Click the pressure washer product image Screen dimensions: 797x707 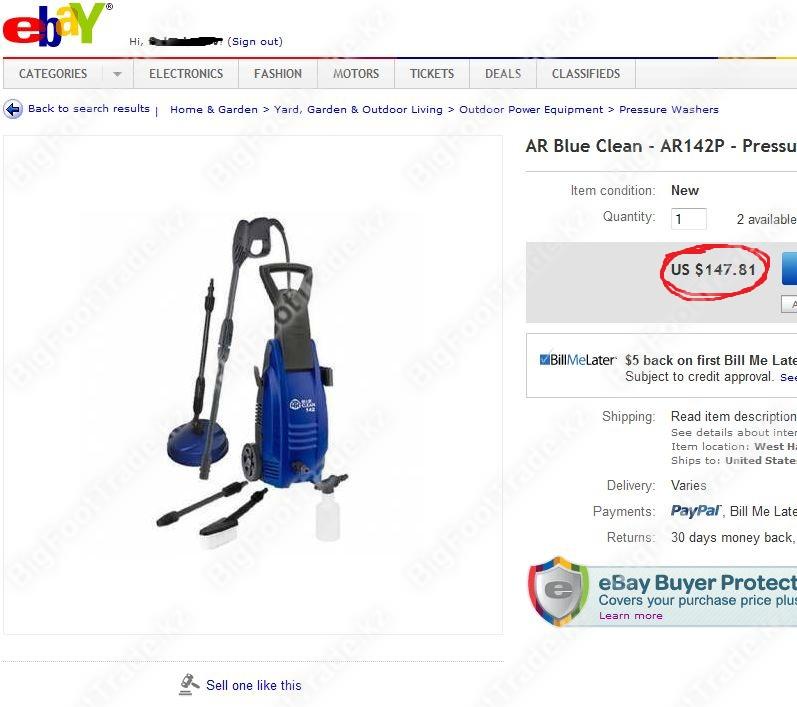[x=253, y=385]
